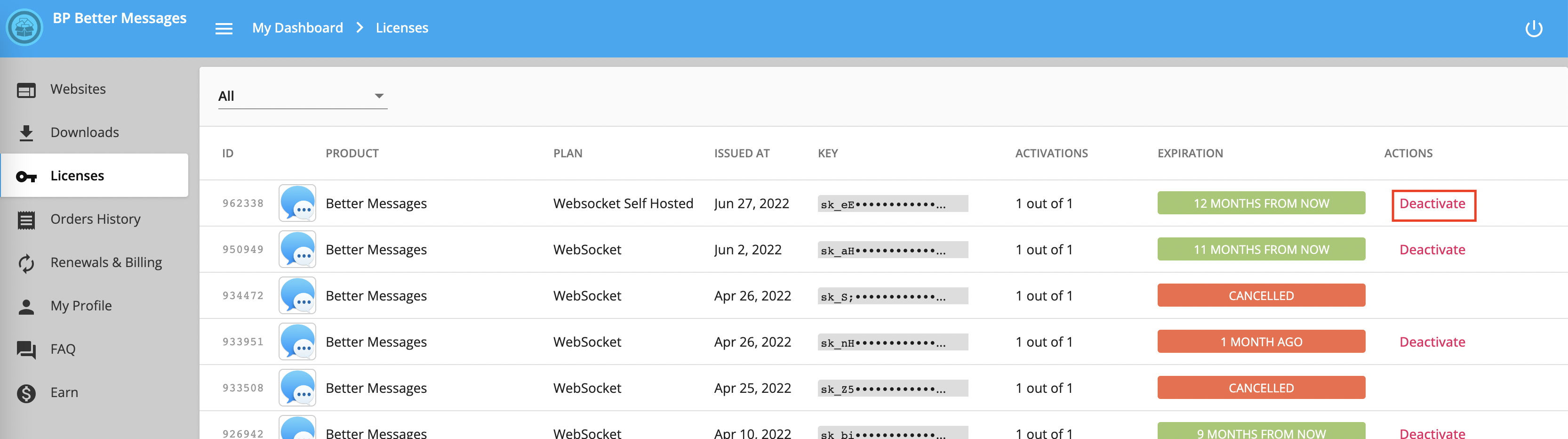Screen dimensions: 1568x439
Task: Click license ID 950949
Action: click(243, 250)
